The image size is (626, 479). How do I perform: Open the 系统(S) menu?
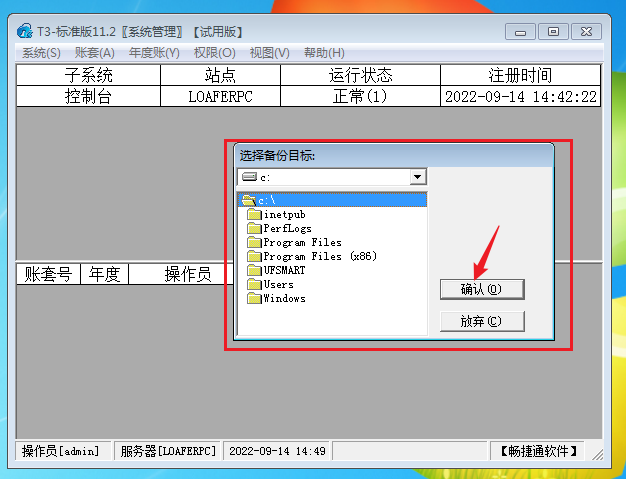[41, 53]
